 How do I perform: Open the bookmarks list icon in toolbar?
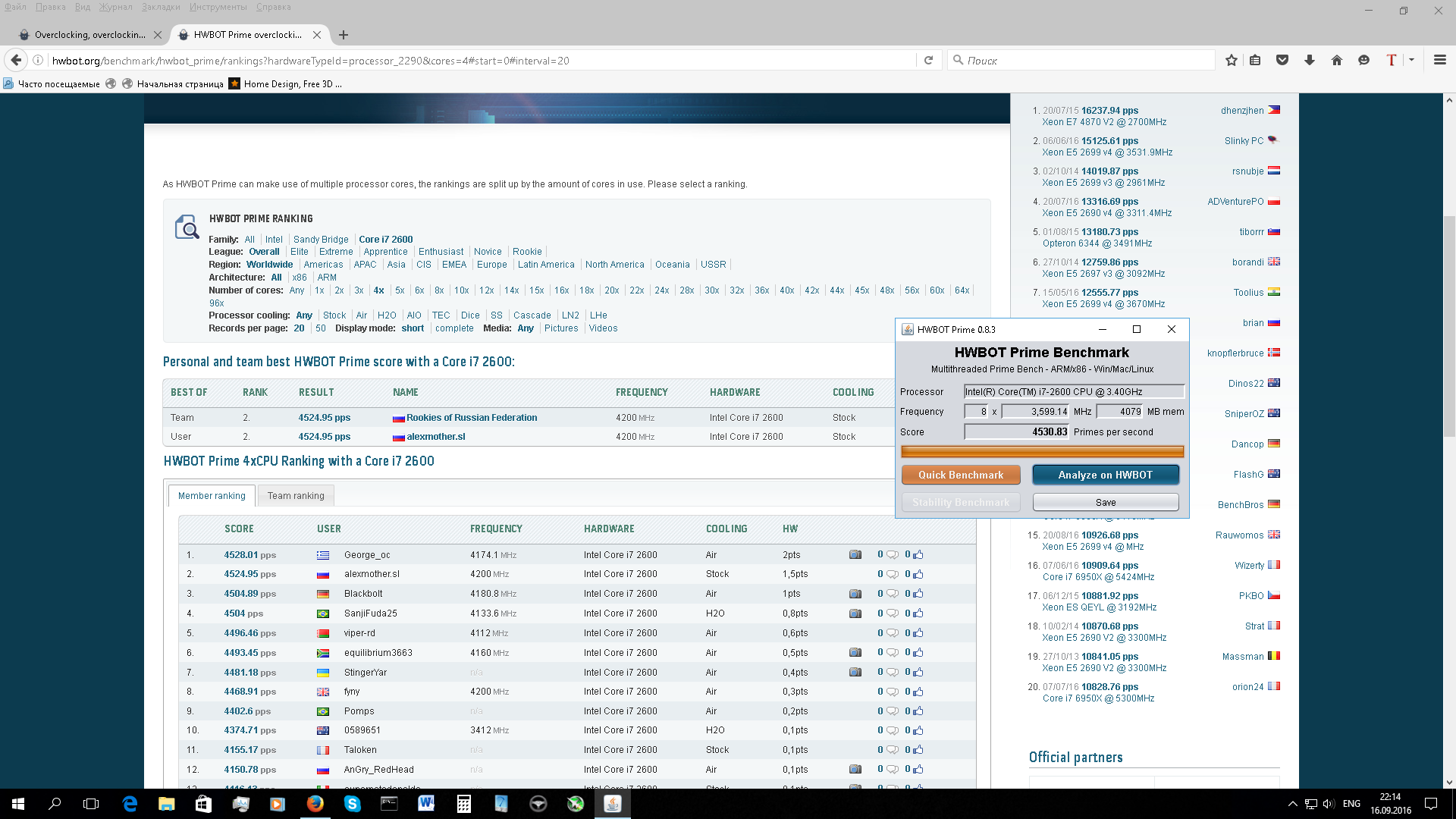coord(1256,61)
